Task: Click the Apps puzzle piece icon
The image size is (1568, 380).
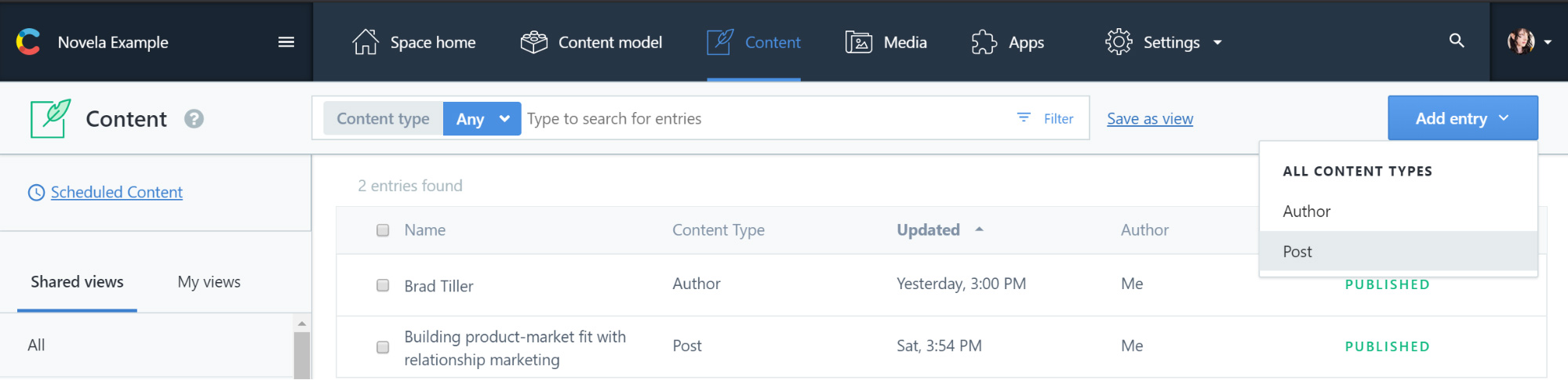Action: tap(984, 42)
